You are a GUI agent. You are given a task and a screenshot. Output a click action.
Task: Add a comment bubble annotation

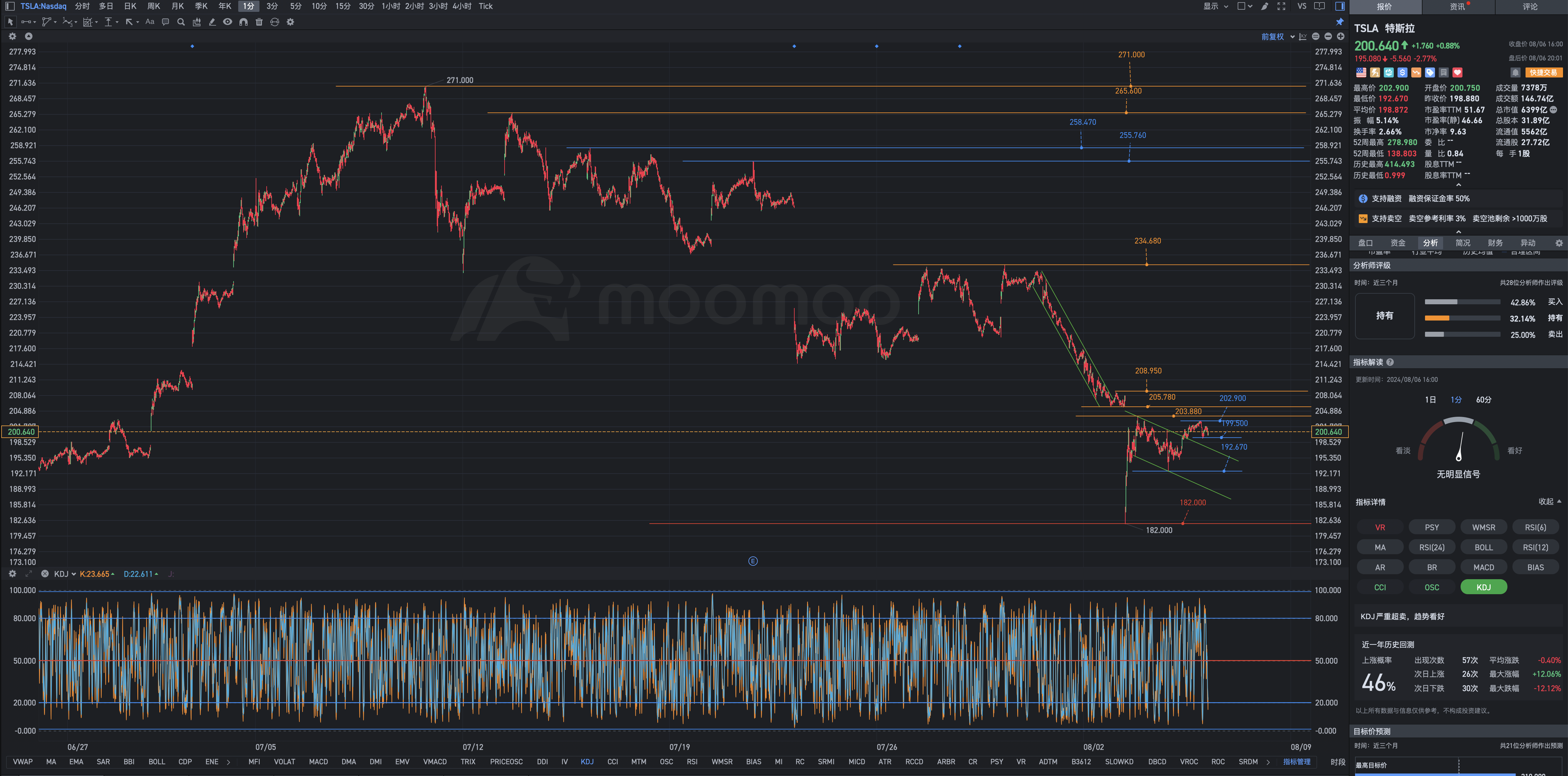click(165, 22)
